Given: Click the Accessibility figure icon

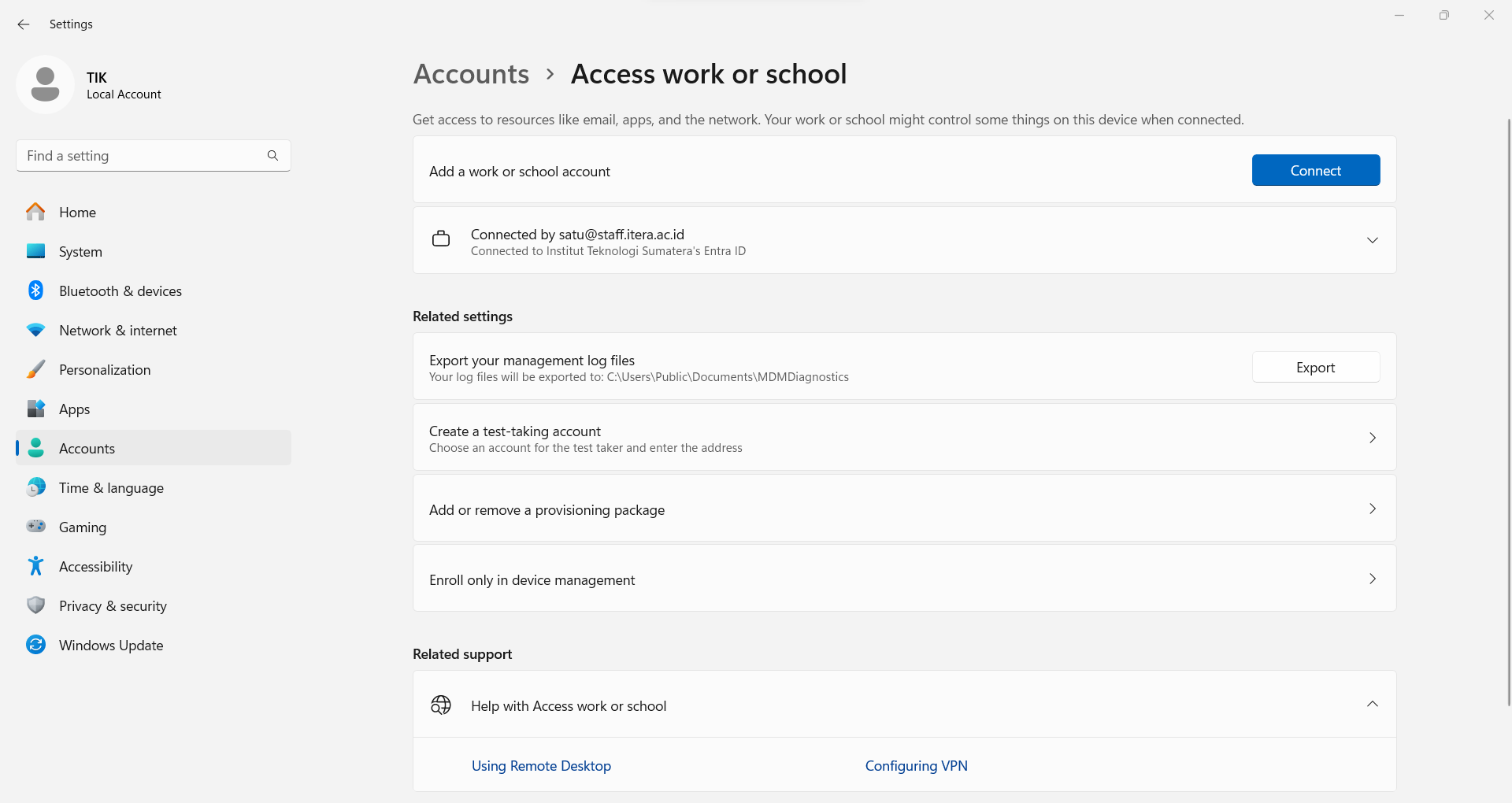Looking at the screenshot, I should (35, 566).
